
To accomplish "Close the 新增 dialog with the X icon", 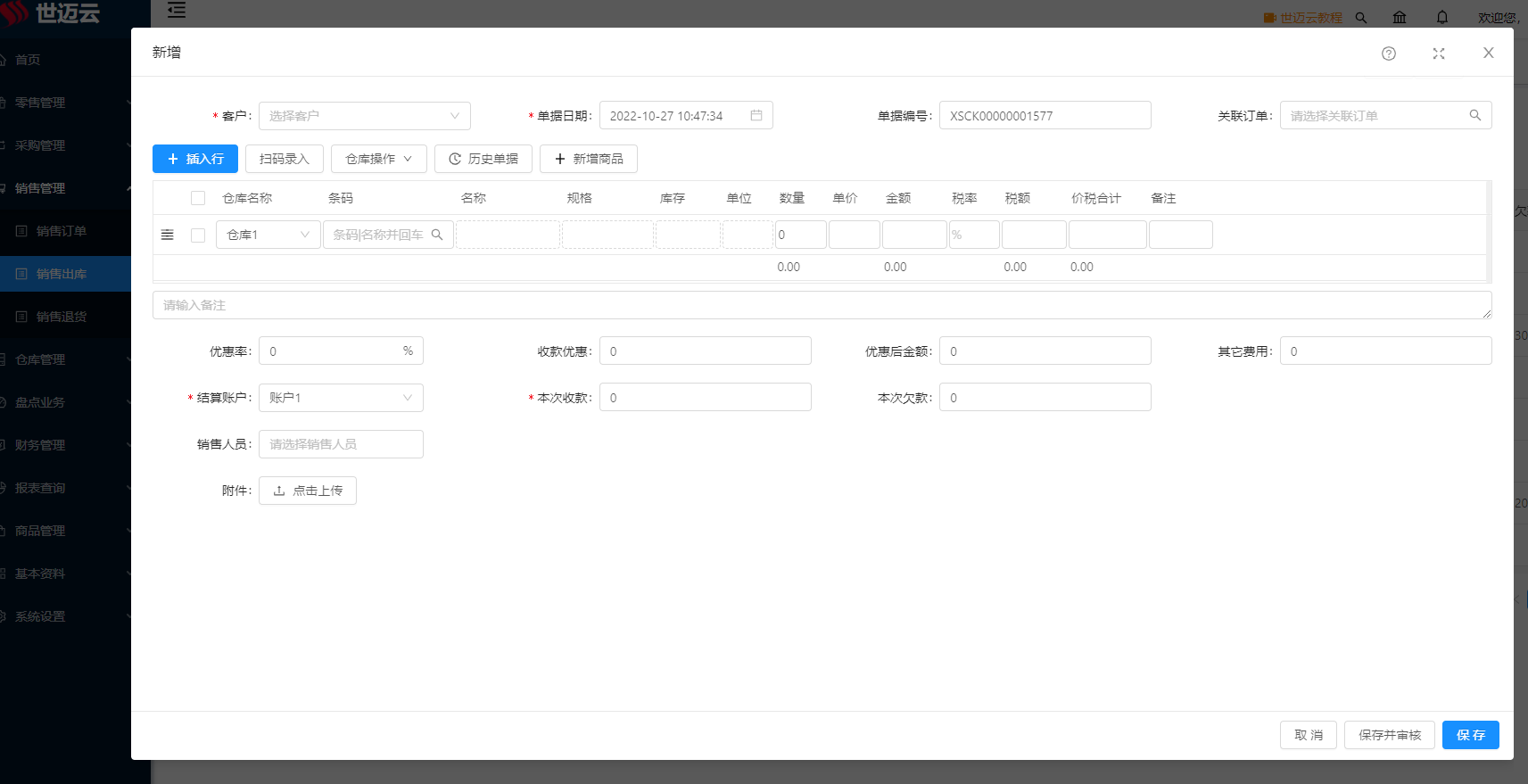I will 1489,53.
